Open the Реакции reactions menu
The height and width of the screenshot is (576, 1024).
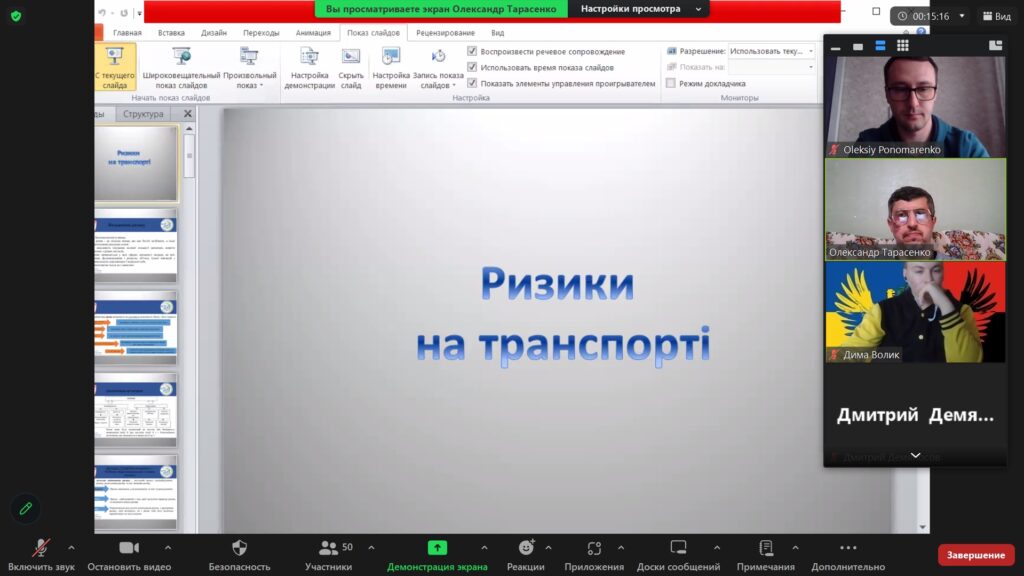526,555
